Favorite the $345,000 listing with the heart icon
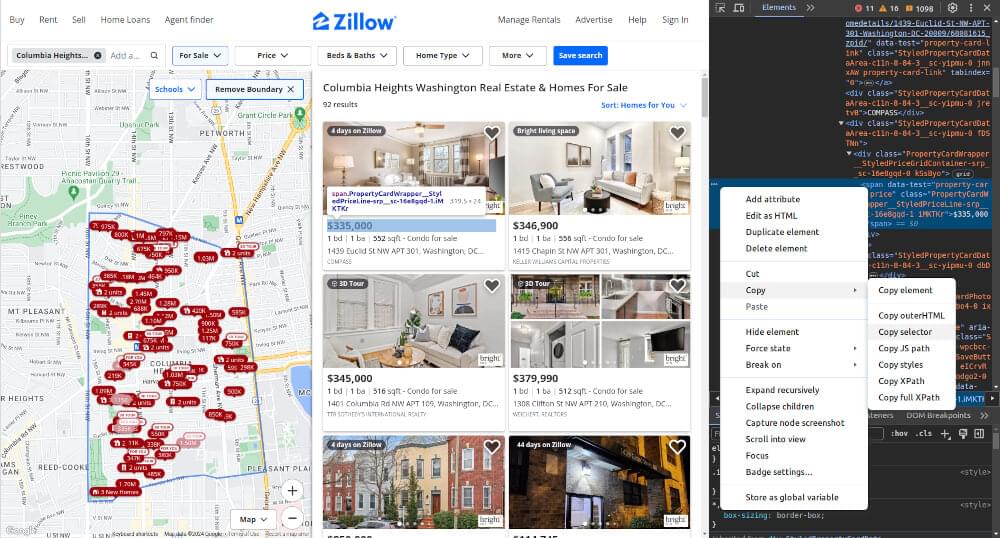This screenshot has height=538, width=1000. click(491, 286)
